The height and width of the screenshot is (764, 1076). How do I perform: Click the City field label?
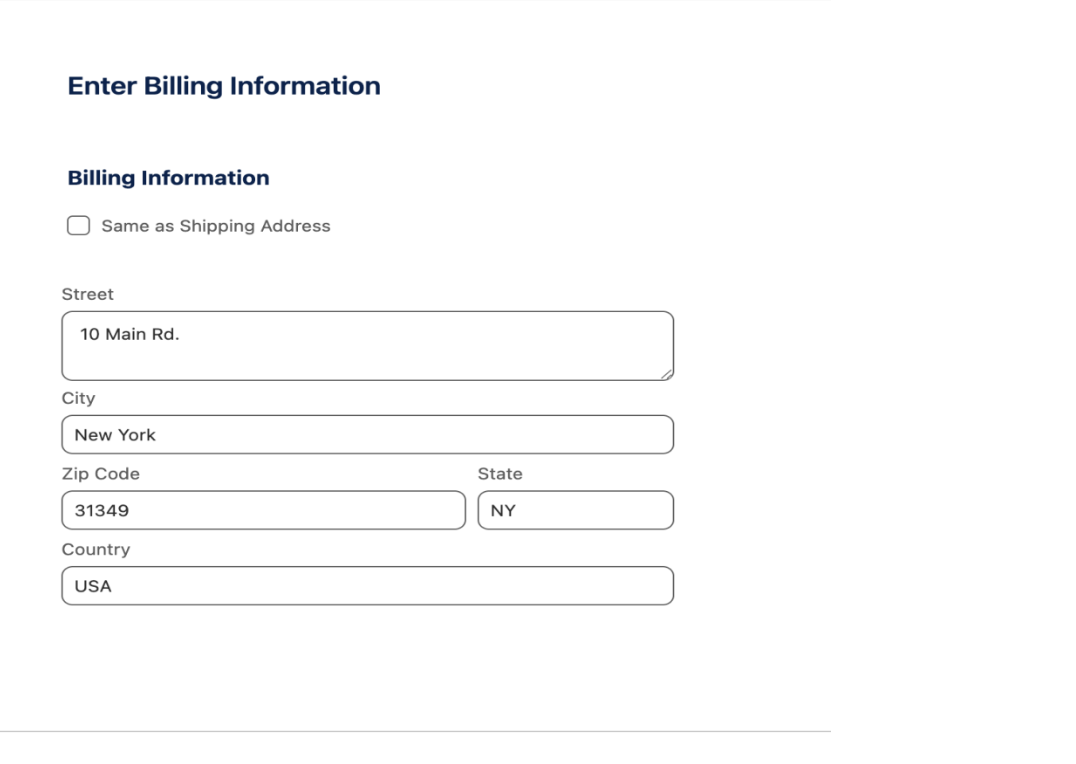(78, 398)
